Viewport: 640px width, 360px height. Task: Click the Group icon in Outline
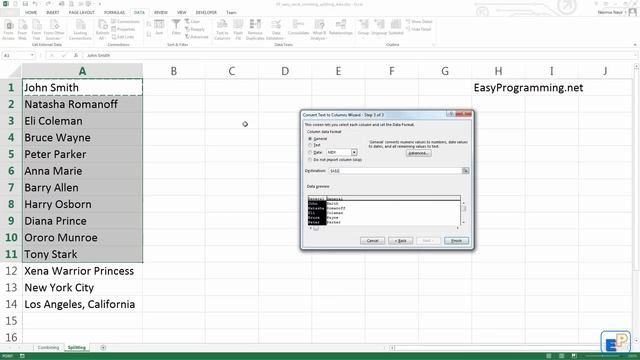(363, 28)
